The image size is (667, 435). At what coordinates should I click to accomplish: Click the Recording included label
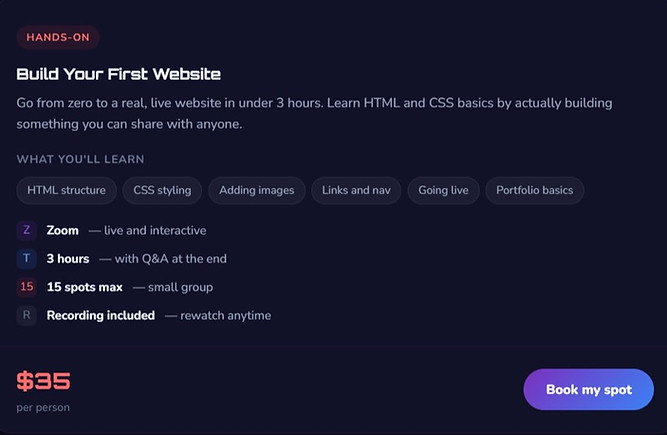(101, 316)
